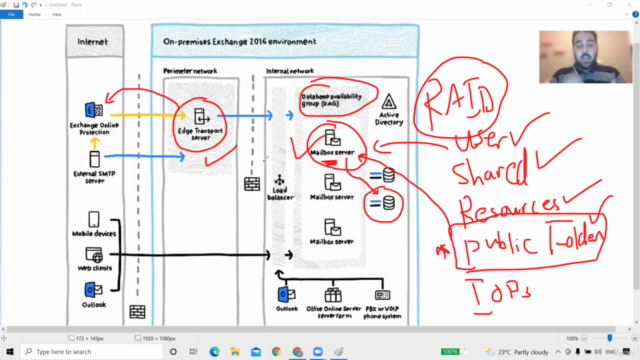Switch to the Home ribbon tab
The height and width of the screenshot is (360, 640).
[35, 14]
